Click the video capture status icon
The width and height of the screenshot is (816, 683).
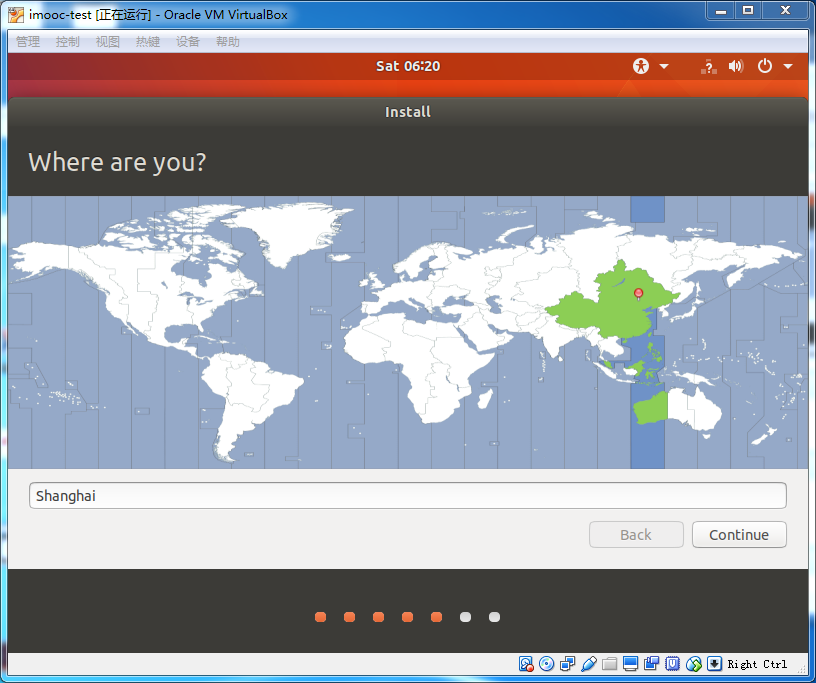652,664
